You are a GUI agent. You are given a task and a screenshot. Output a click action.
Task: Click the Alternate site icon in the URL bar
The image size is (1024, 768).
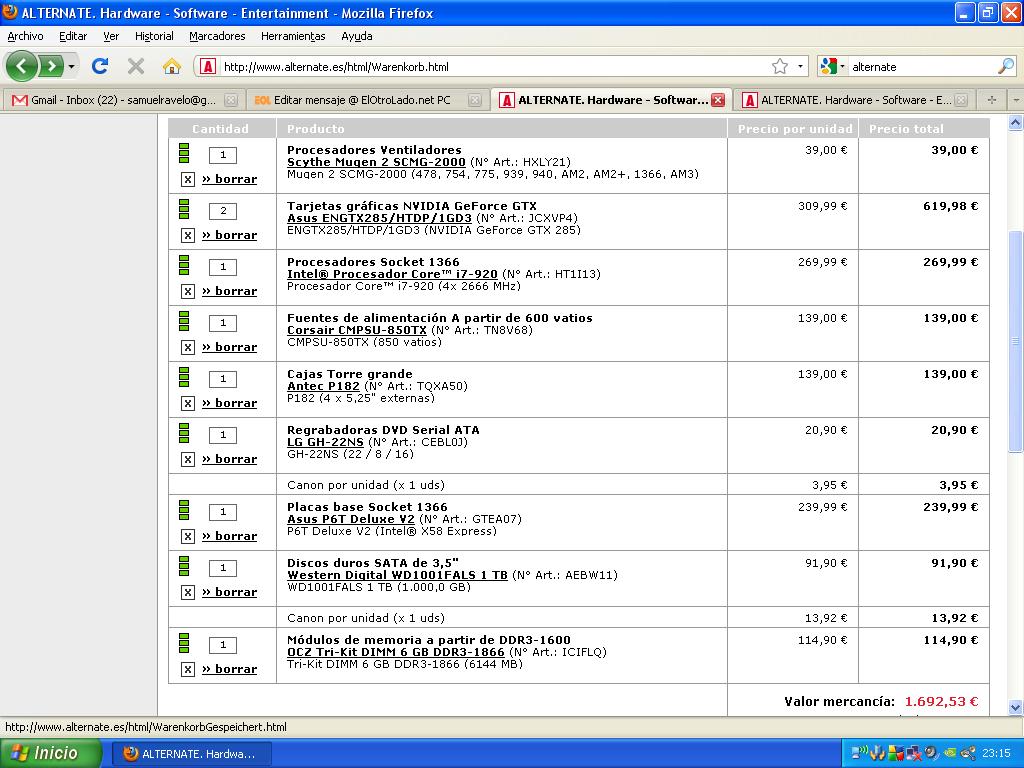coord(208,66)
